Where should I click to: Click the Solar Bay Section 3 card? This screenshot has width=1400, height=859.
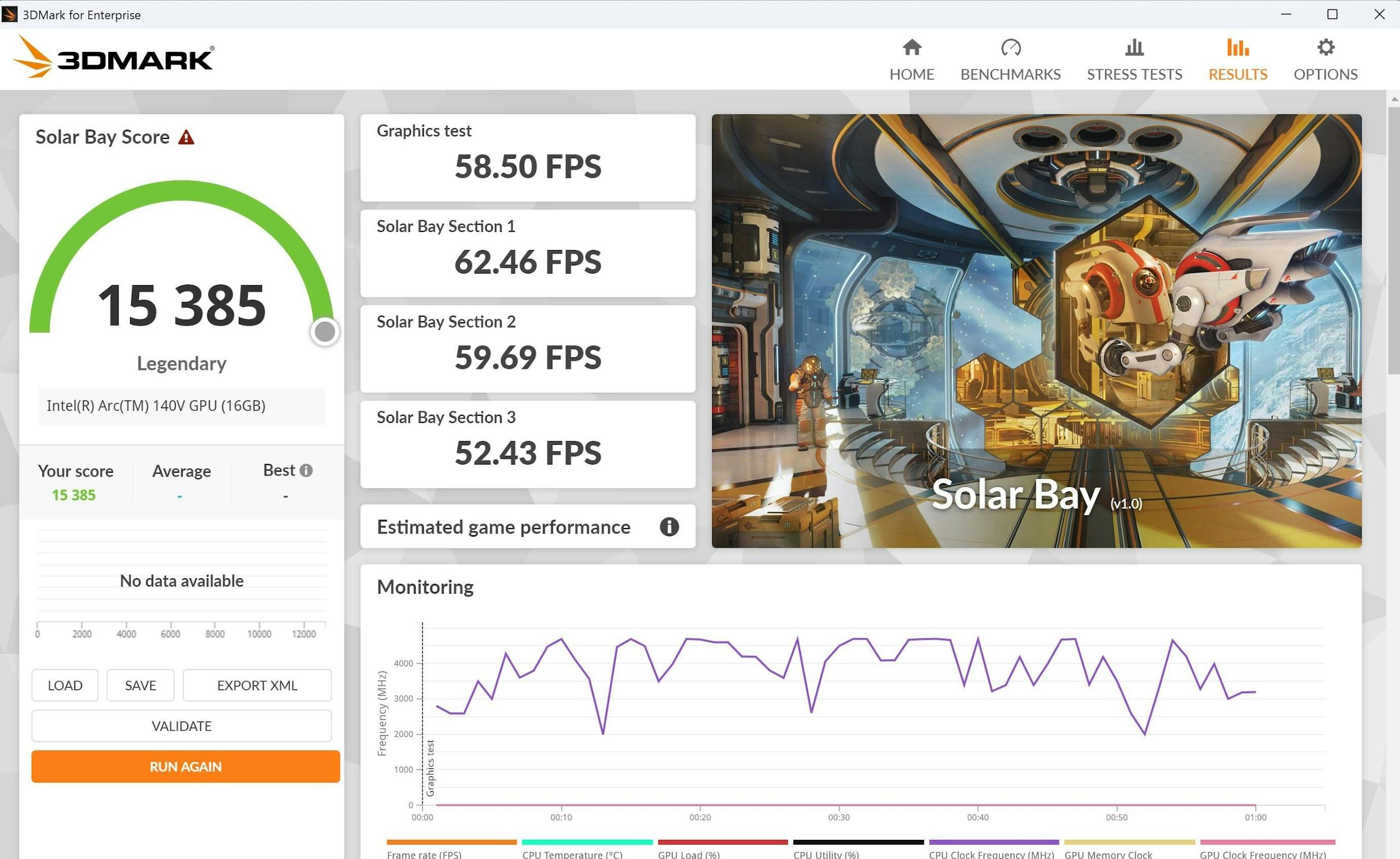point(527,444)
